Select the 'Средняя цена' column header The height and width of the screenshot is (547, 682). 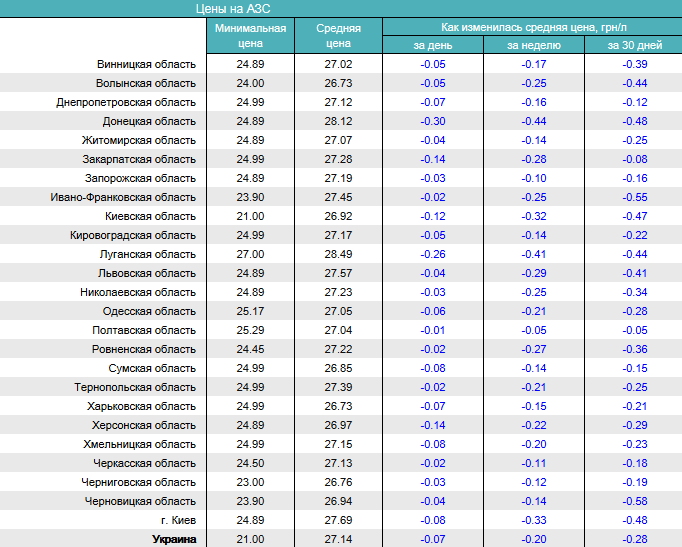coord(338,36)
